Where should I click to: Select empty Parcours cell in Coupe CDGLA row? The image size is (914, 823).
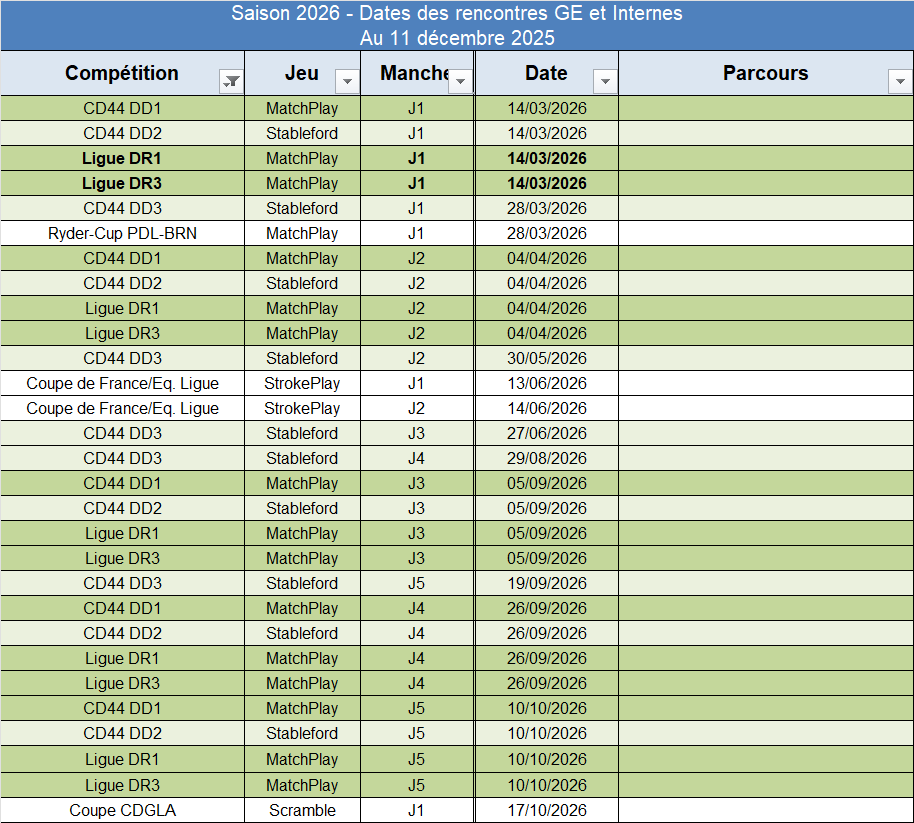coord(765,810)
